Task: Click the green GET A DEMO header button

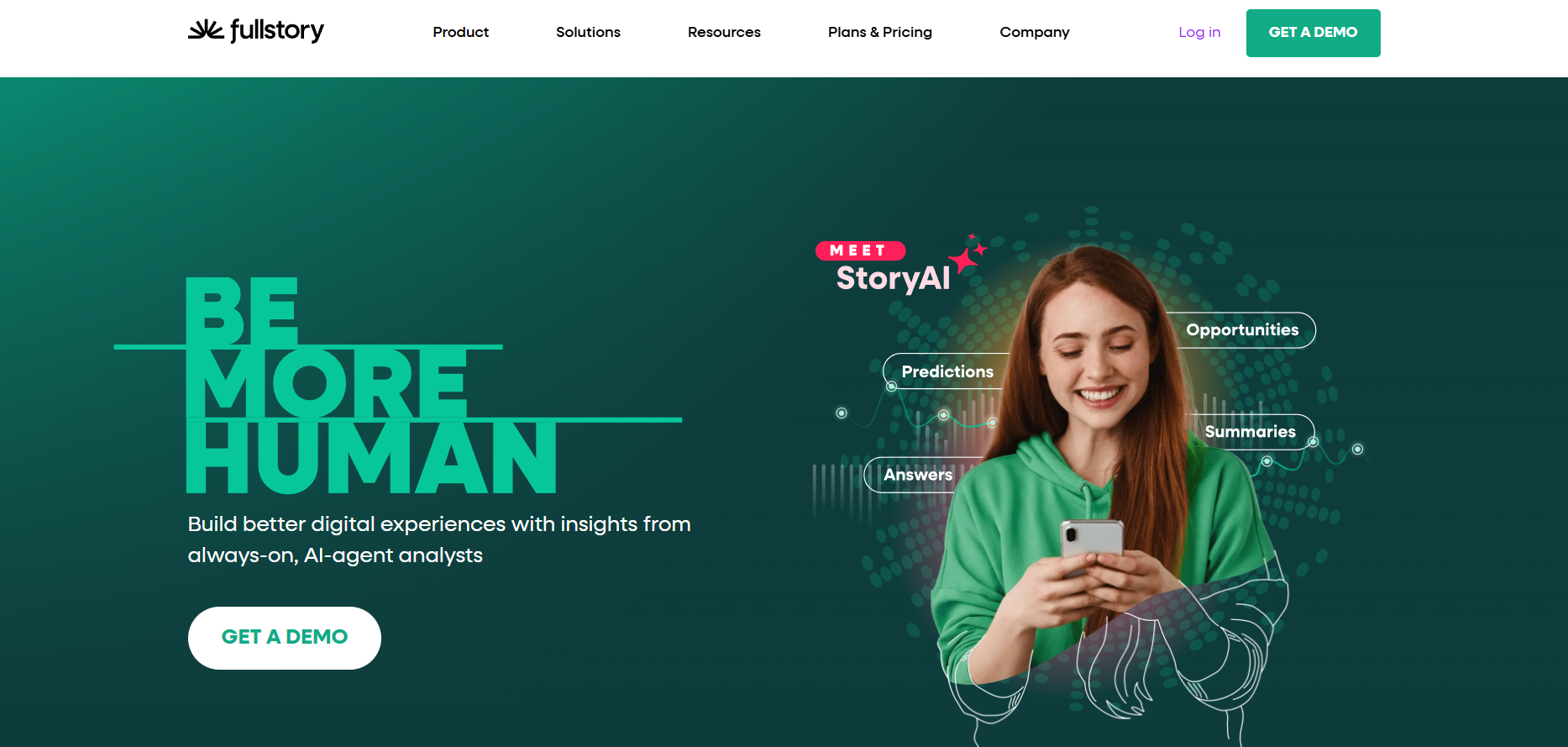Action: pyautogui.click(x=1313, y=33)
